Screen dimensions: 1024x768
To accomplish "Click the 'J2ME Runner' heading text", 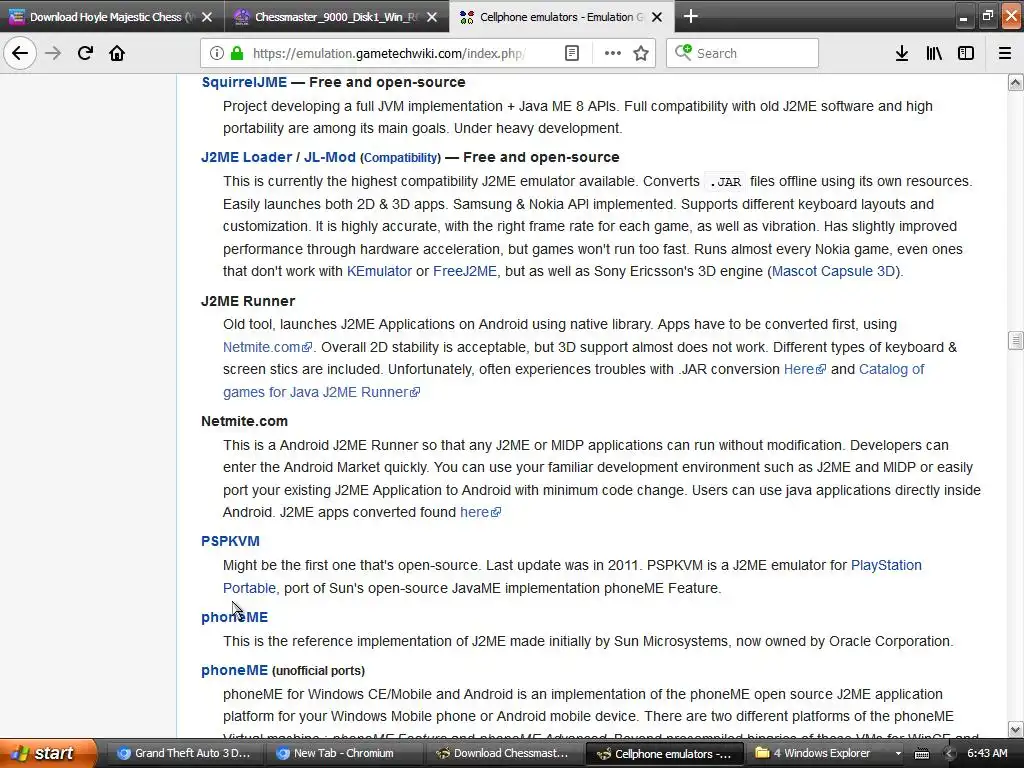I will click(x=248, y=301).
